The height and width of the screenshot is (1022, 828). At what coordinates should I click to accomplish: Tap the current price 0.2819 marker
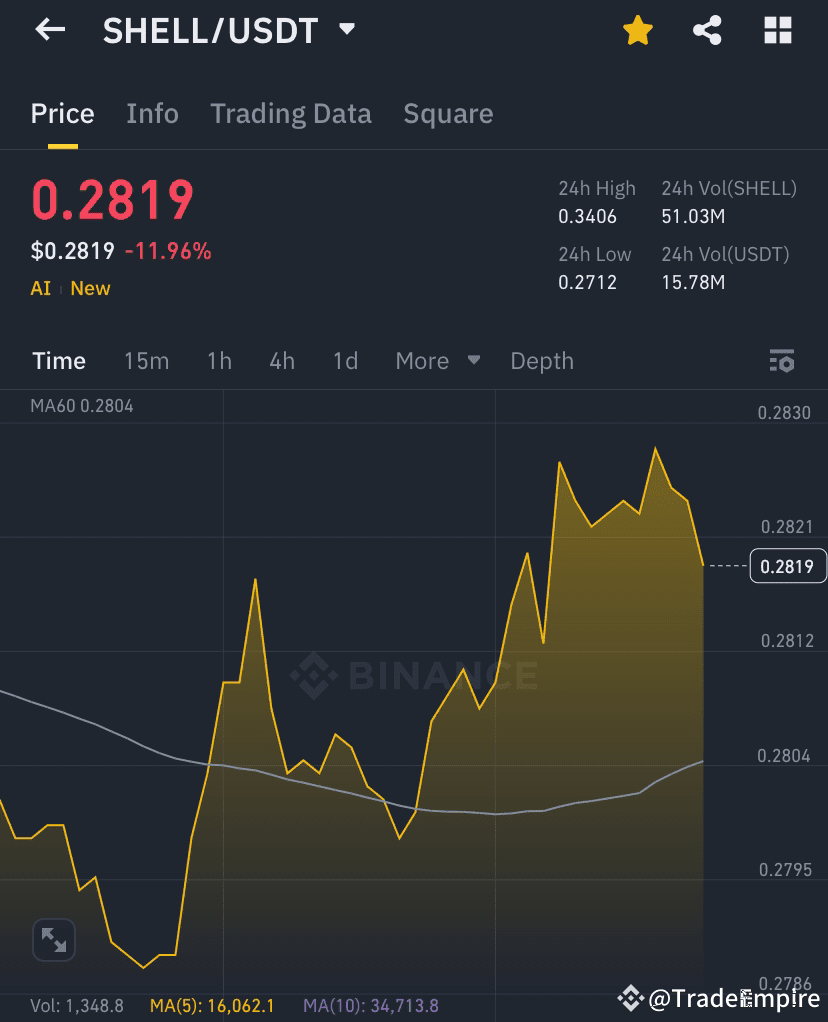click(x=788, y=566)
